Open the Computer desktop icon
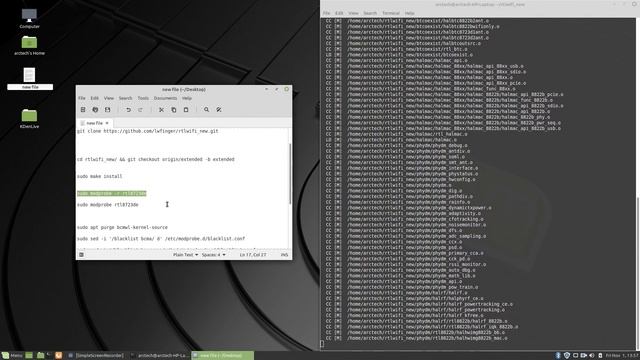 [x=29, y=18]
